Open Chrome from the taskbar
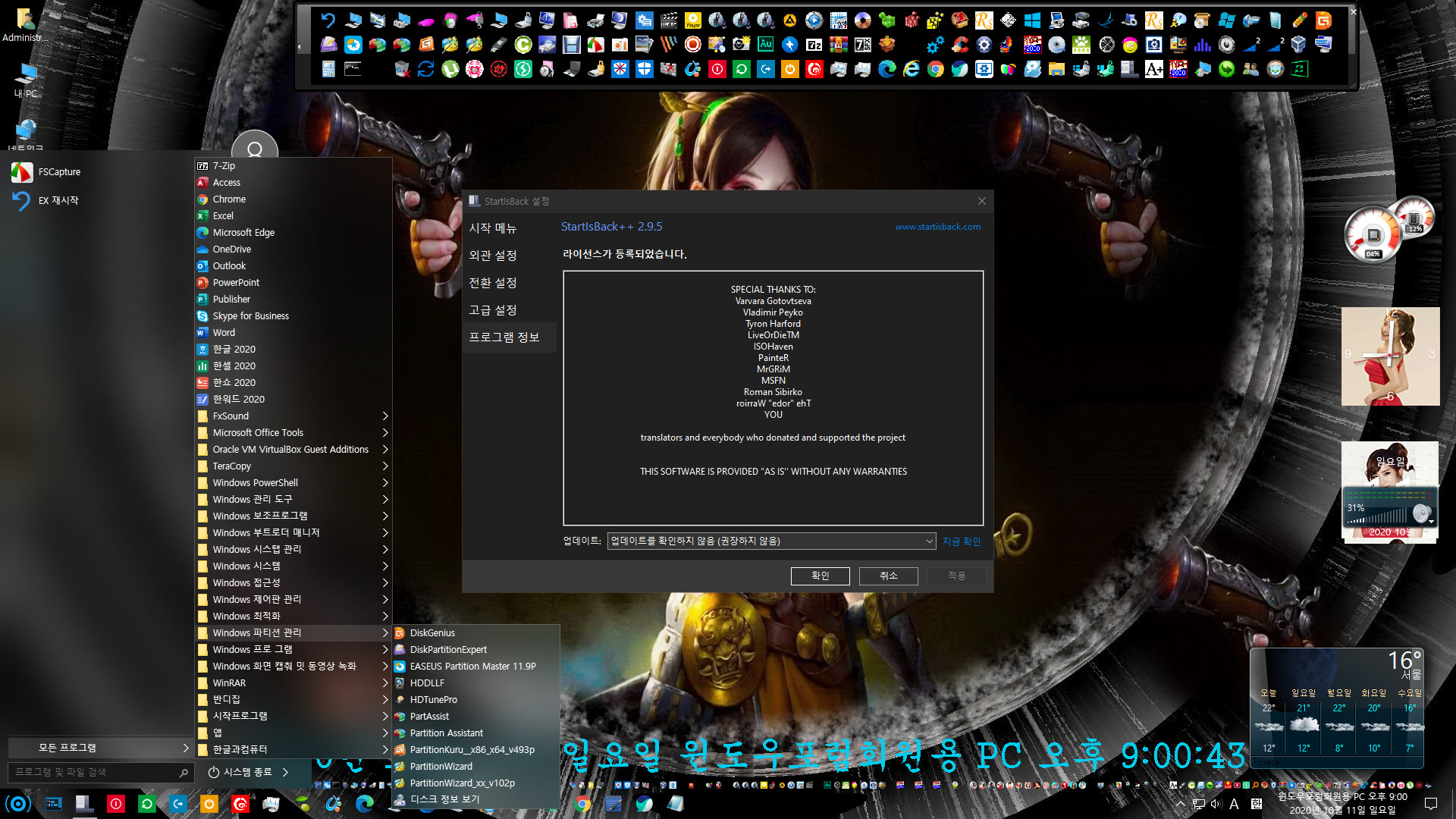This screenshot has width=1456, height=819. pos(582,803)
